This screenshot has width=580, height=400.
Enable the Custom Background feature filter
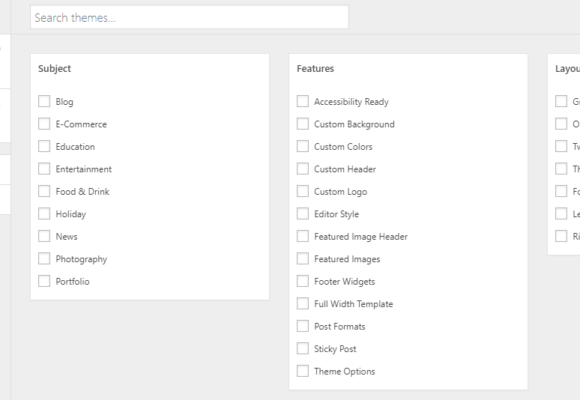[x=303, y=124]
